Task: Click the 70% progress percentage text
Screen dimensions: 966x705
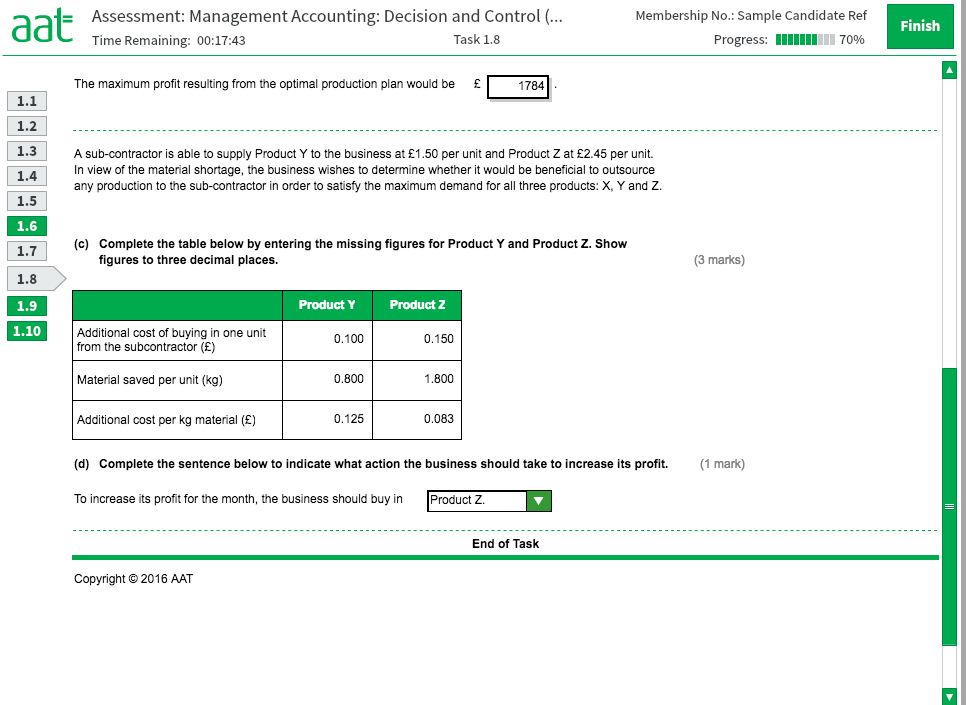Action: click(852, 39)
